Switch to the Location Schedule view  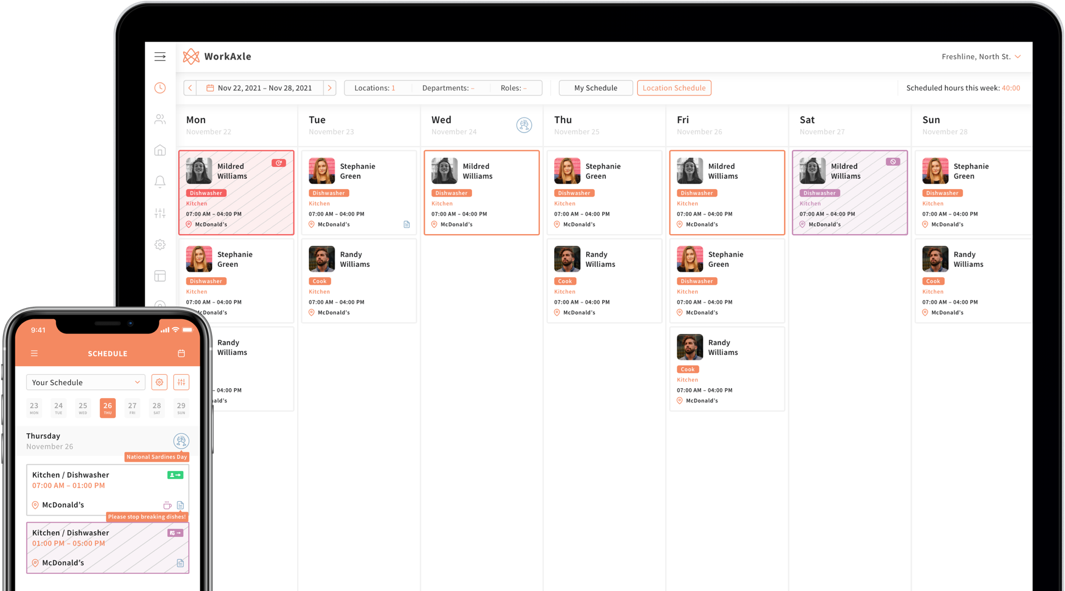click(x=674, y=88)
